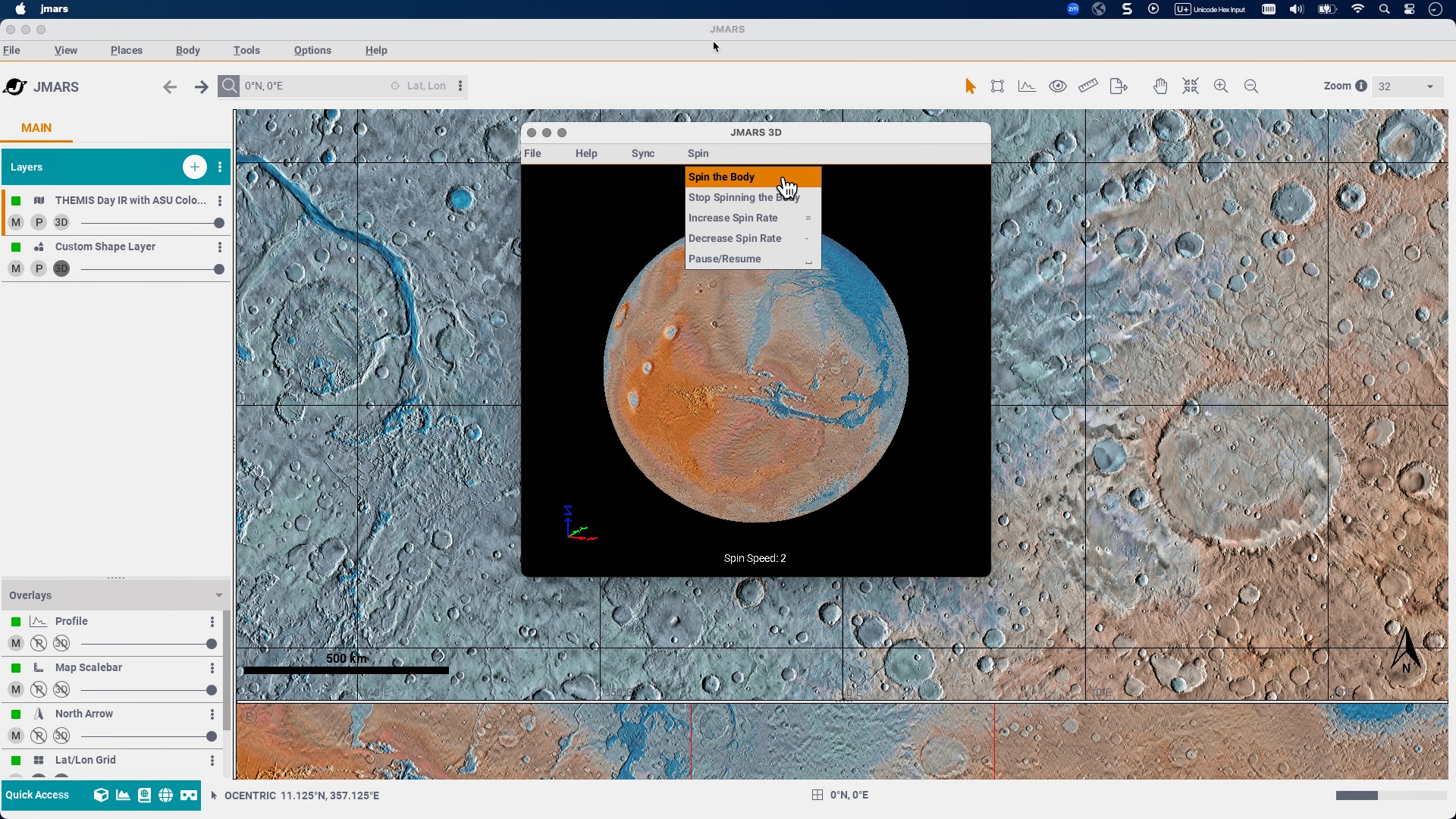This screenshot has height=819, width=1456.
Task: Open Profile overlay options menu
Action: [212, 622]
